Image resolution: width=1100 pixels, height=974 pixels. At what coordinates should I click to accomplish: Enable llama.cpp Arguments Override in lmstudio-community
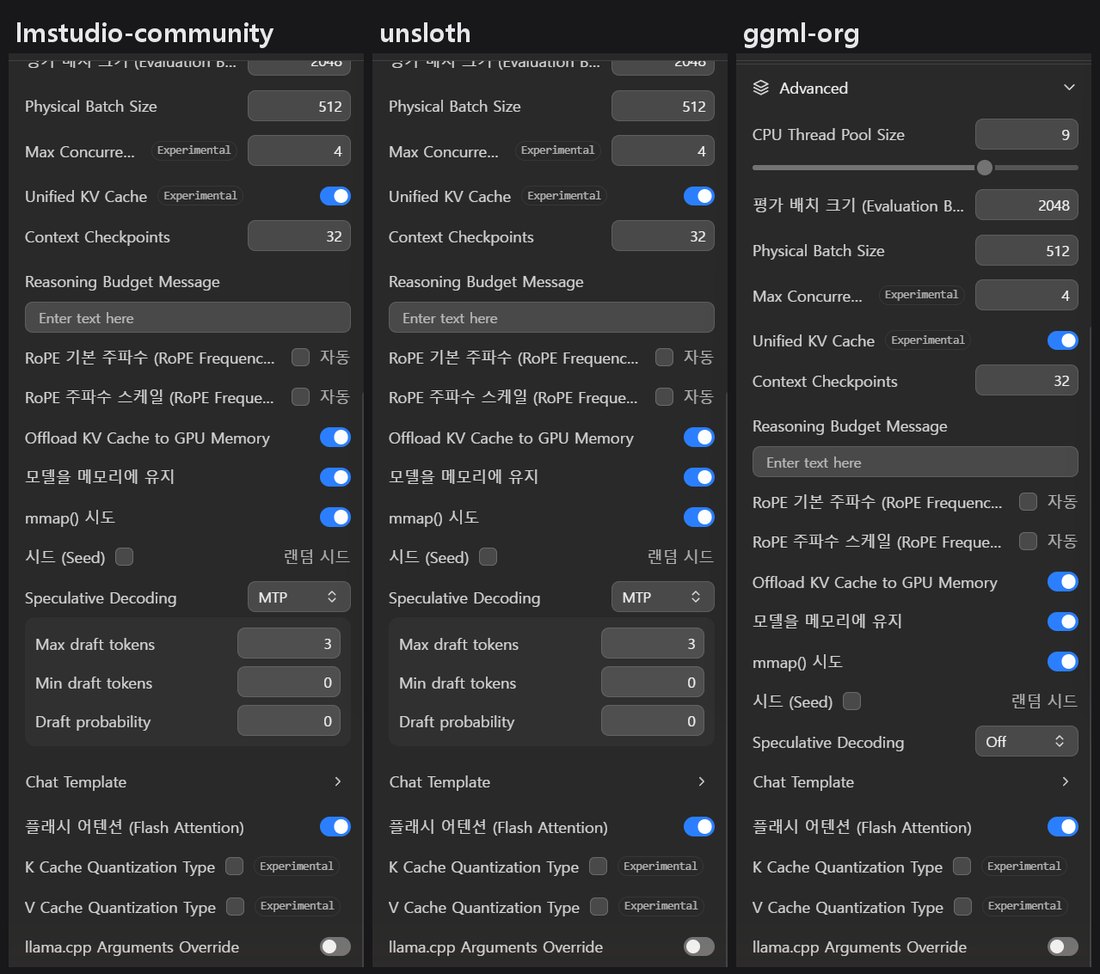tap(335, 947)
